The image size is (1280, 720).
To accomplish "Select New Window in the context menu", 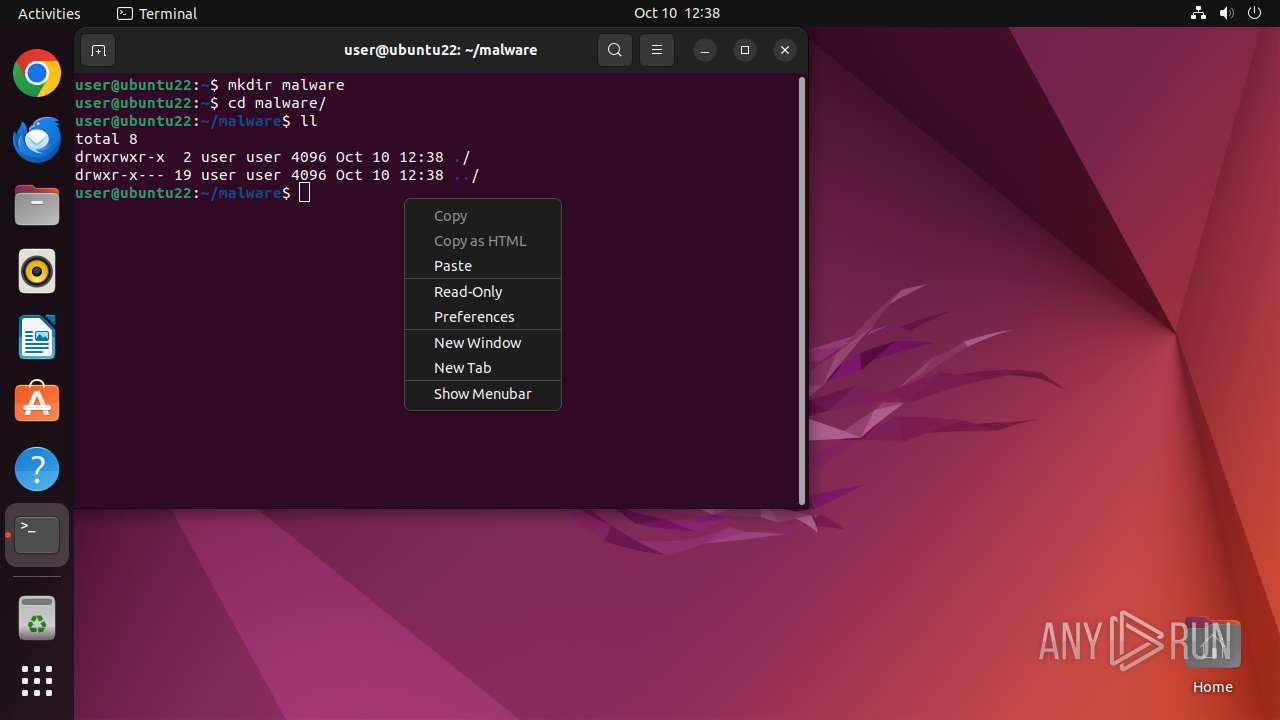I will click(x=483, y=342).
